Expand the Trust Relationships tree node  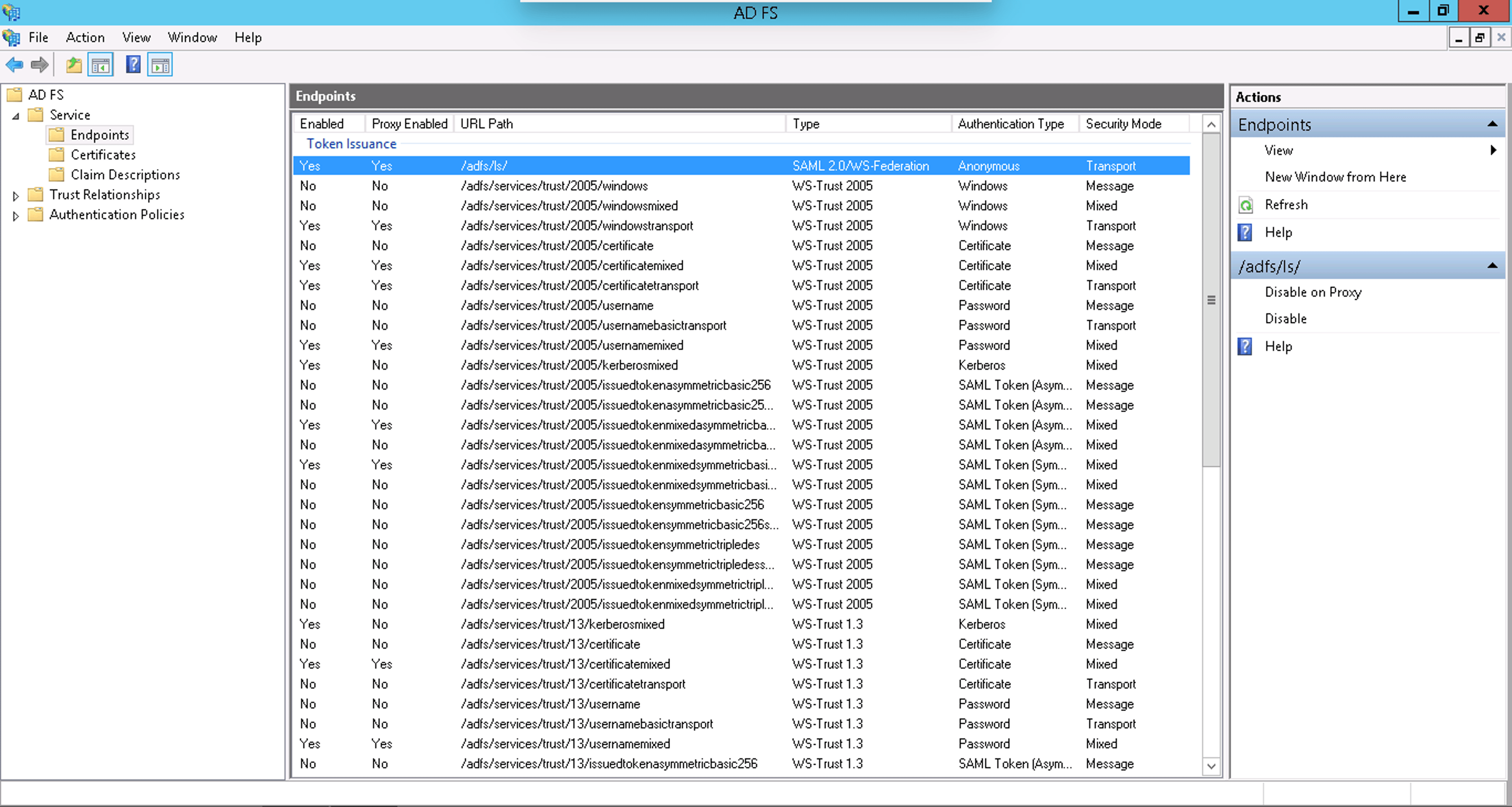(16, 196)
